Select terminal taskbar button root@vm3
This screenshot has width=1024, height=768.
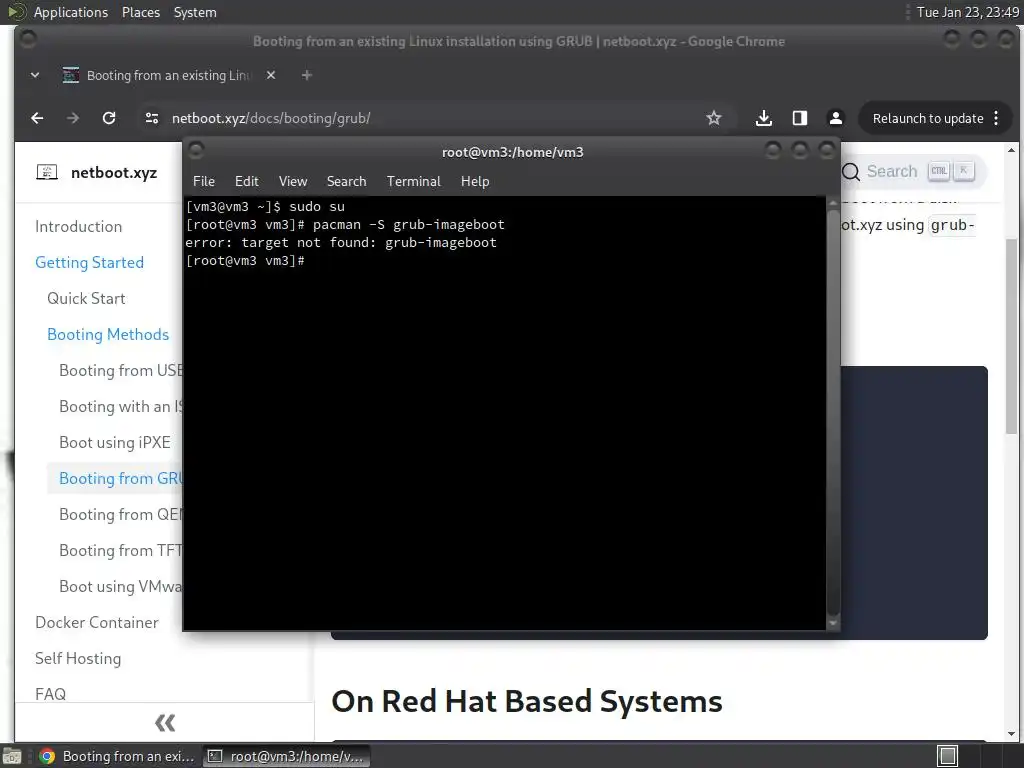pos(286,756)
